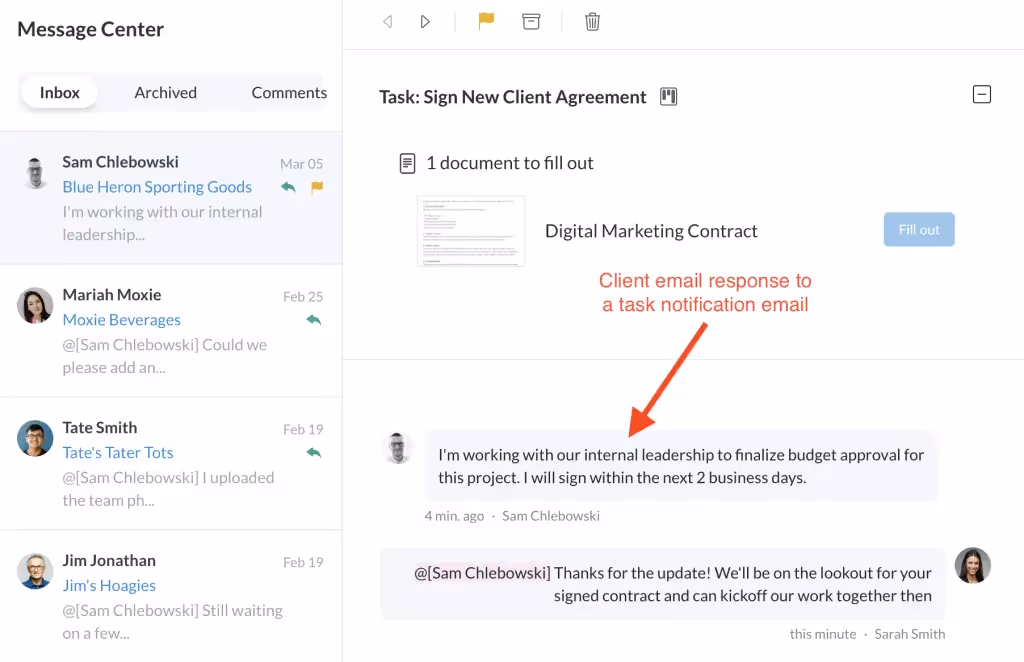Viewport: 1024px width, 662px height.
Task: Click 'I'm working with our internal leadership...' preview
Action: coord(162,223)
